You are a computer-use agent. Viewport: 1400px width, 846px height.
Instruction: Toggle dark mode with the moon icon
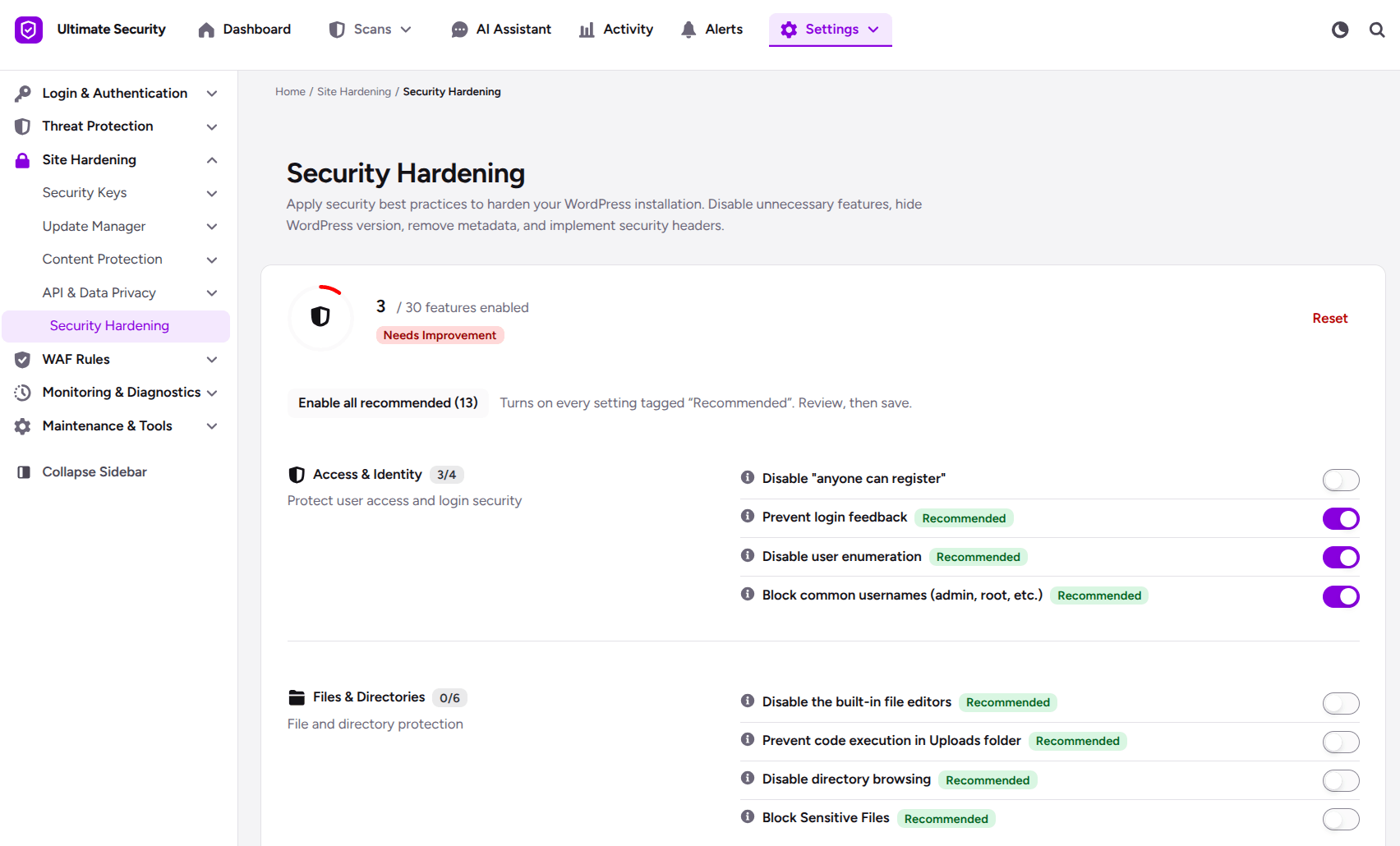click(x=1340, y=30)
